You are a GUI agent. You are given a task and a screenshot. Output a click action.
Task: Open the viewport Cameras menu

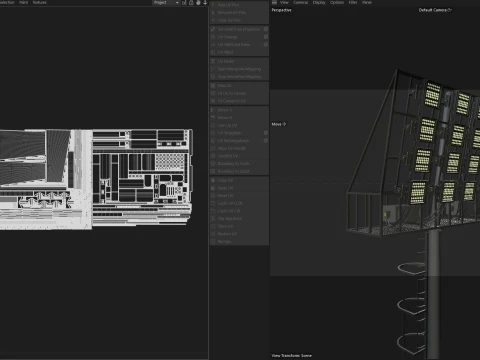pos(301,2)
